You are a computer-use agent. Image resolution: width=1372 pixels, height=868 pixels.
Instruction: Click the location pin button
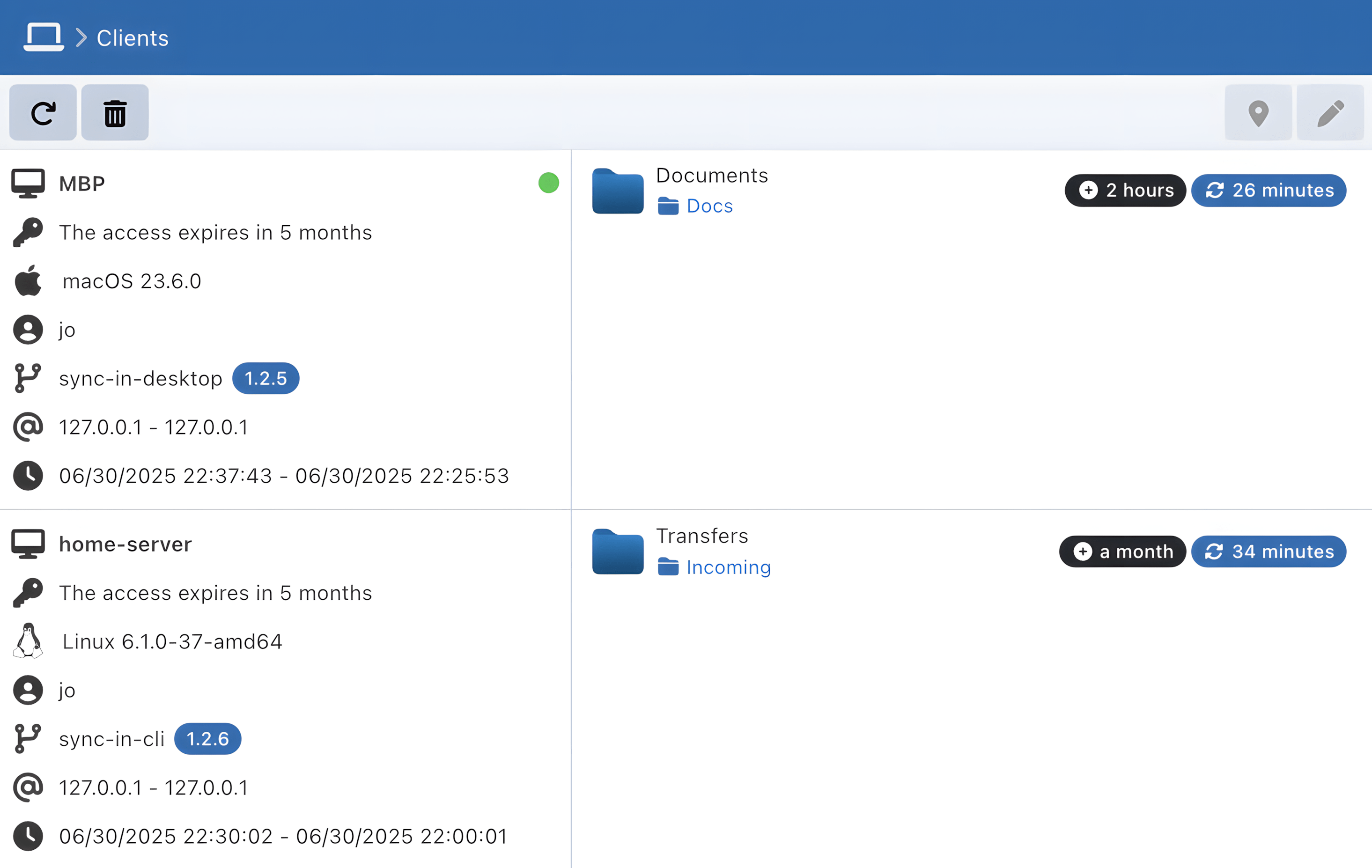coord(1258,113)
